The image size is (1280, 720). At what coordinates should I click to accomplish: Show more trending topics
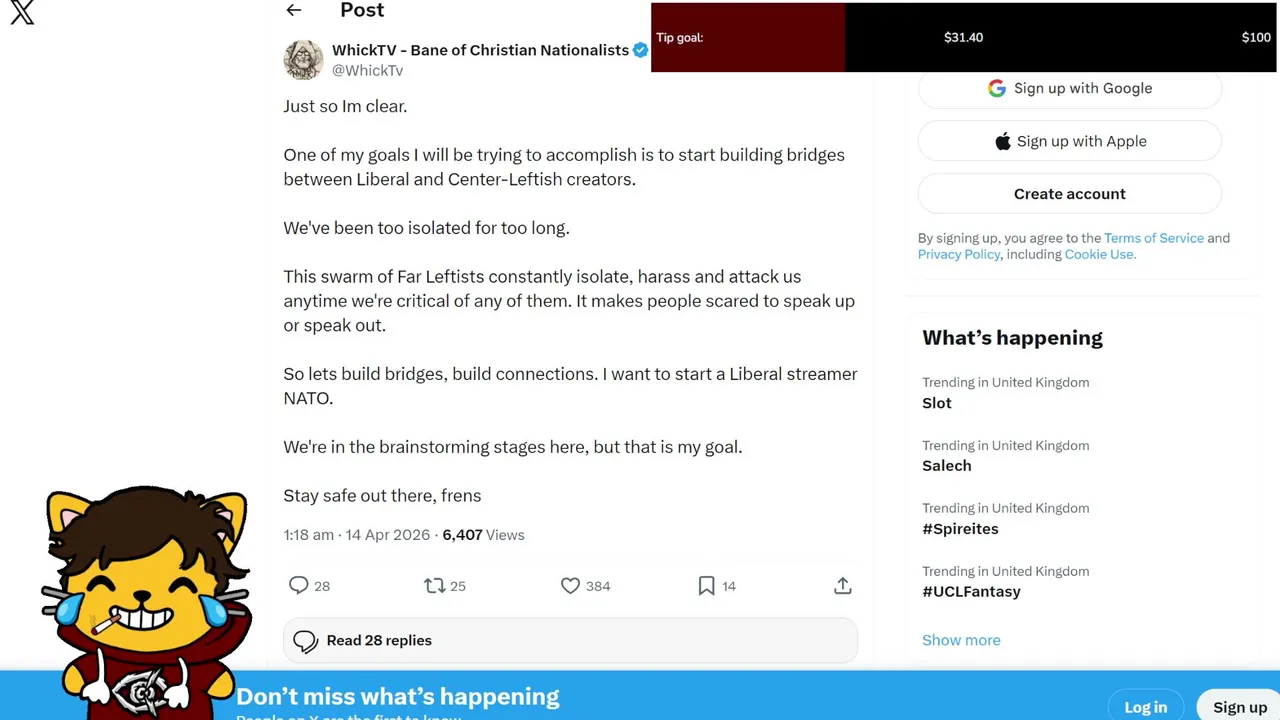(961, 640)
